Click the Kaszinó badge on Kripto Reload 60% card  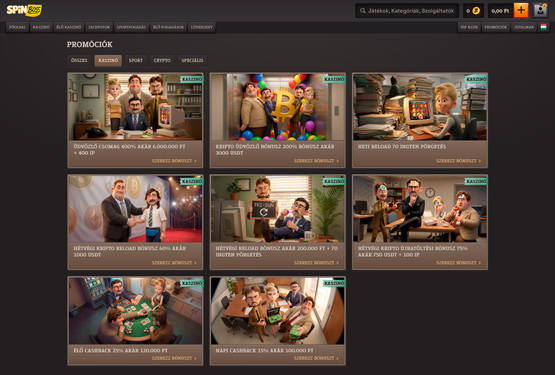pyautogui.click(x=192, y=181)
